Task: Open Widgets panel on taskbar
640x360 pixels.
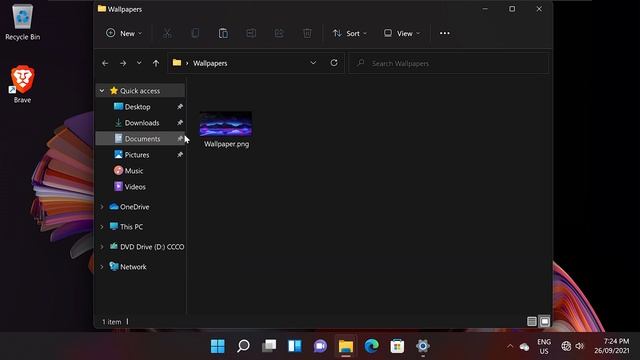Action: (295, 346)
